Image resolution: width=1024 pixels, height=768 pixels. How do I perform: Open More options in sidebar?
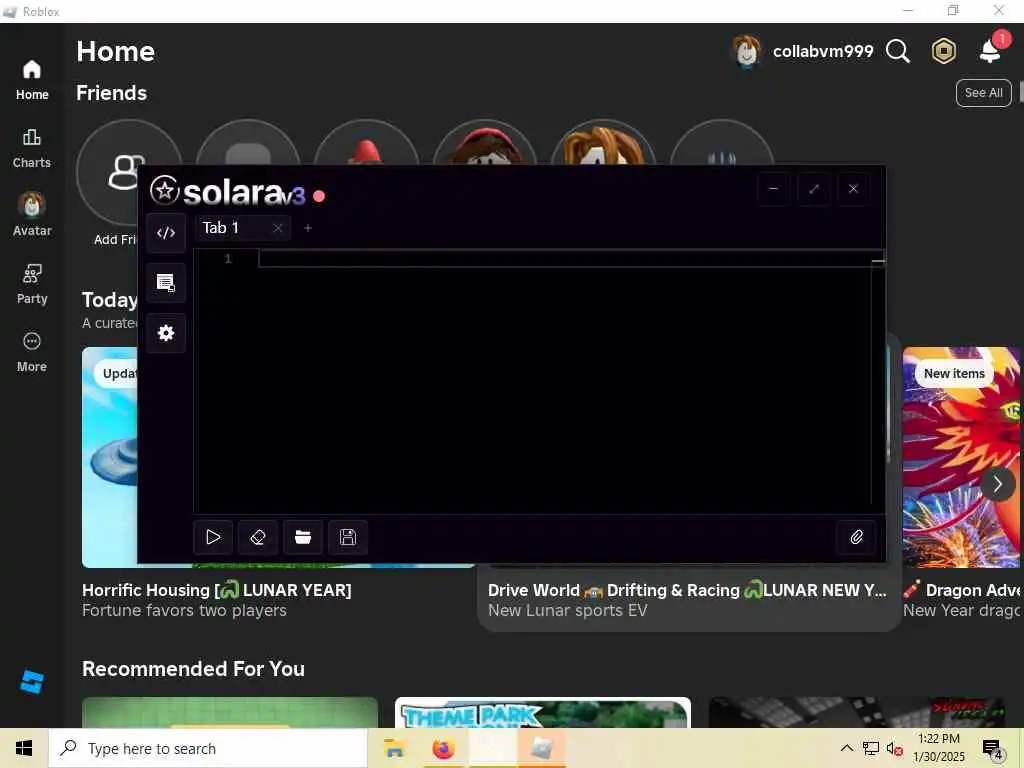pos(32,352)
